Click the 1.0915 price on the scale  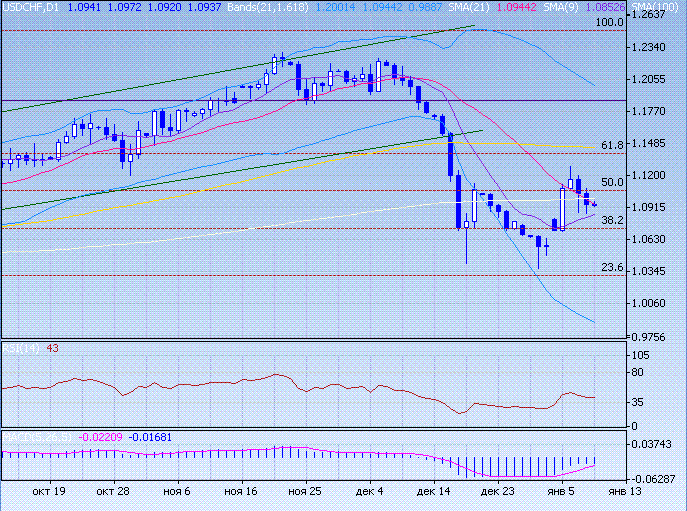coord(651,208)
